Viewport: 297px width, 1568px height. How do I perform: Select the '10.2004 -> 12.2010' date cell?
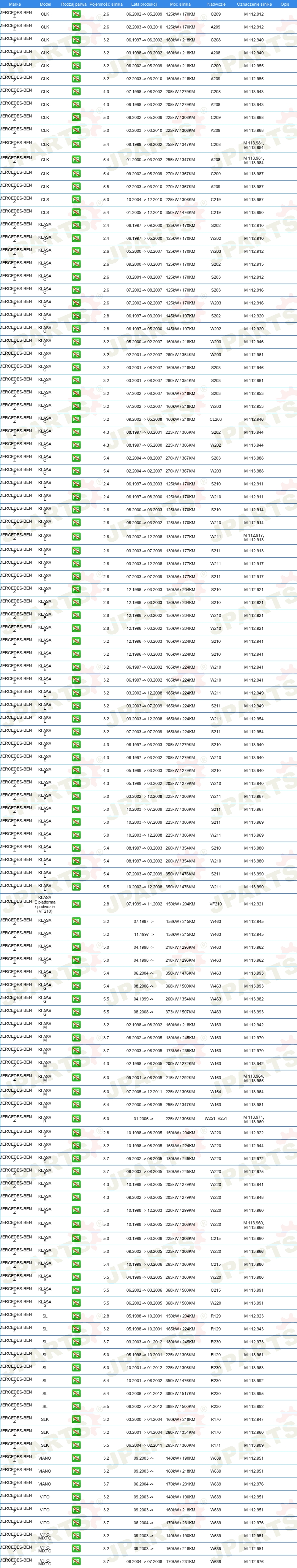(144, 200)
